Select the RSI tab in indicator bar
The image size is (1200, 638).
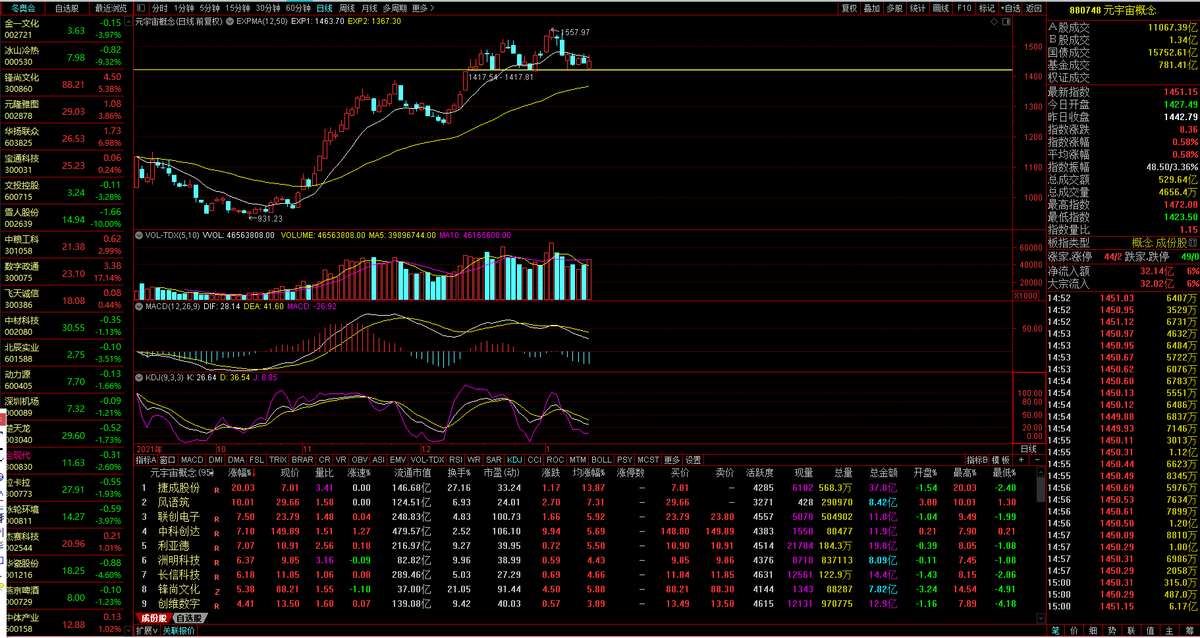[x=456, y=459]
